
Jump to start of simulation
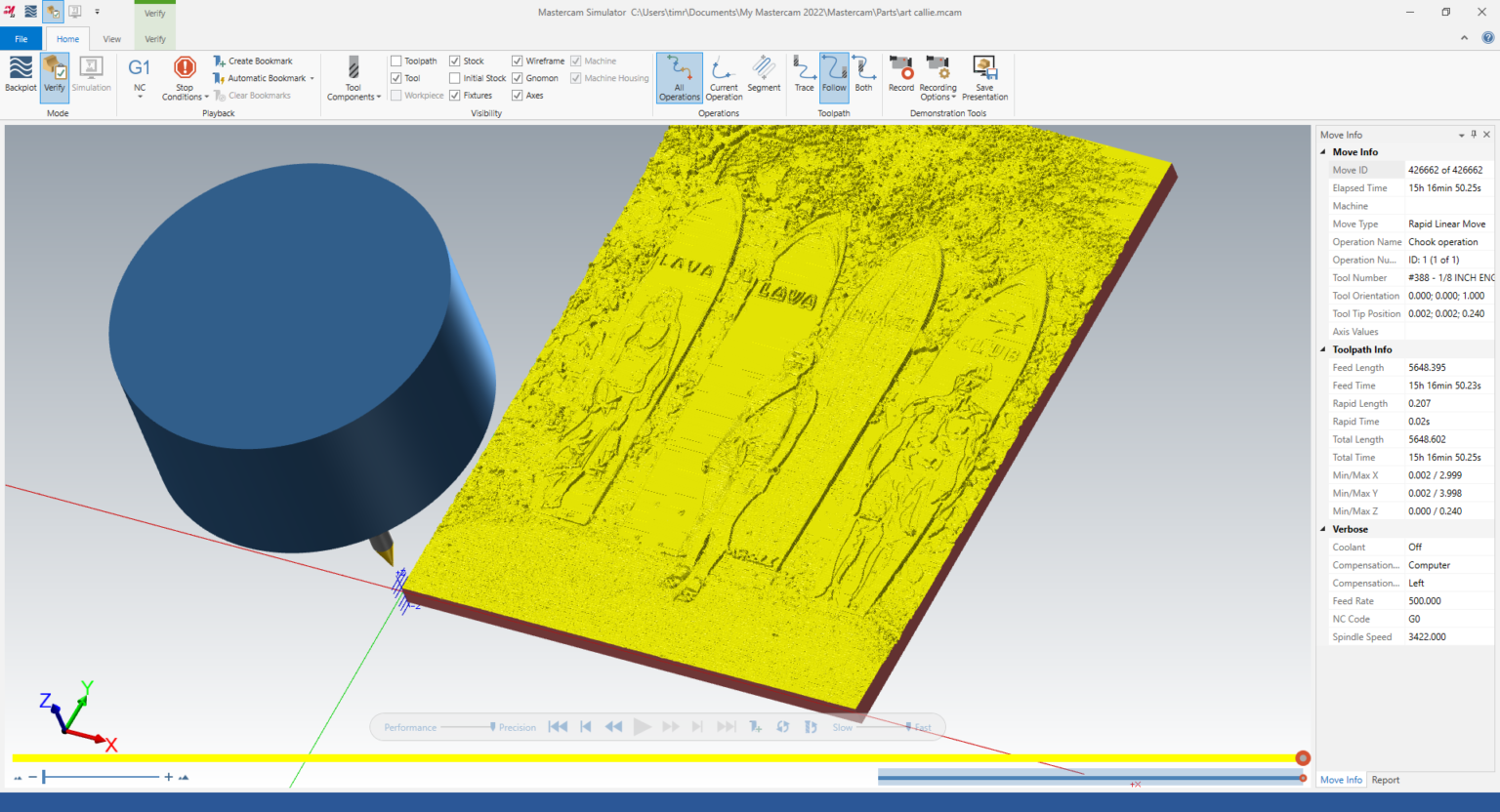coord(558,727)
